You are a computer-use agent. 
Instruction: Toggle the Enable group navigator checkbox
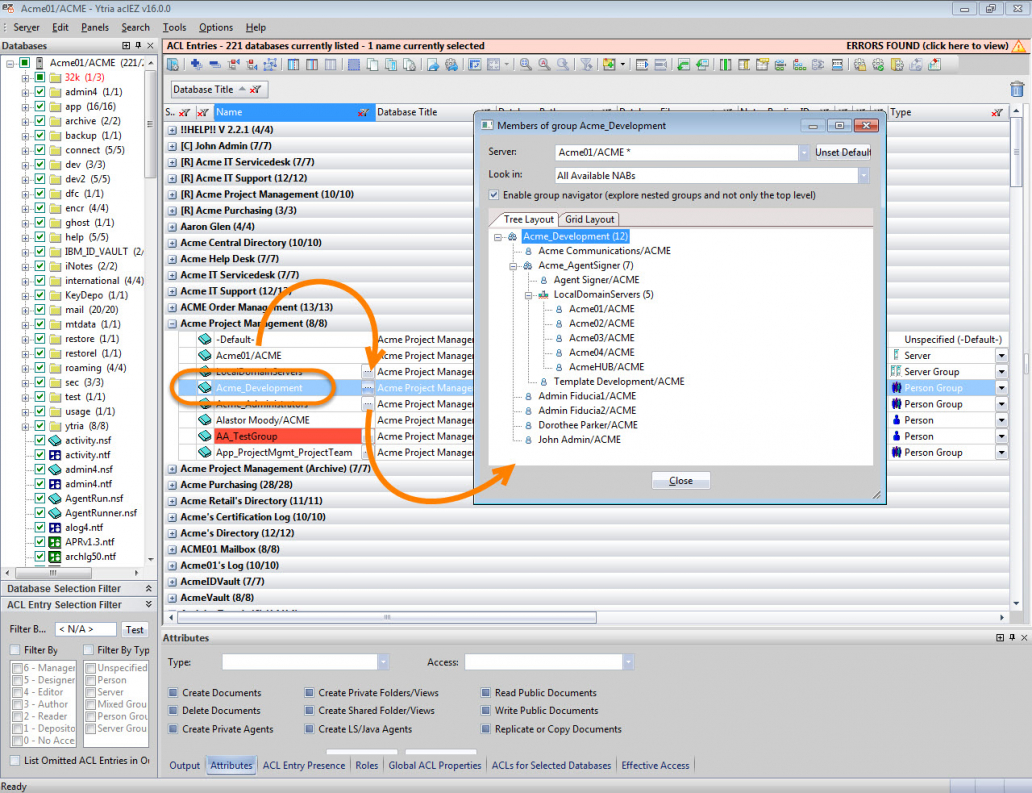(494, 195)
